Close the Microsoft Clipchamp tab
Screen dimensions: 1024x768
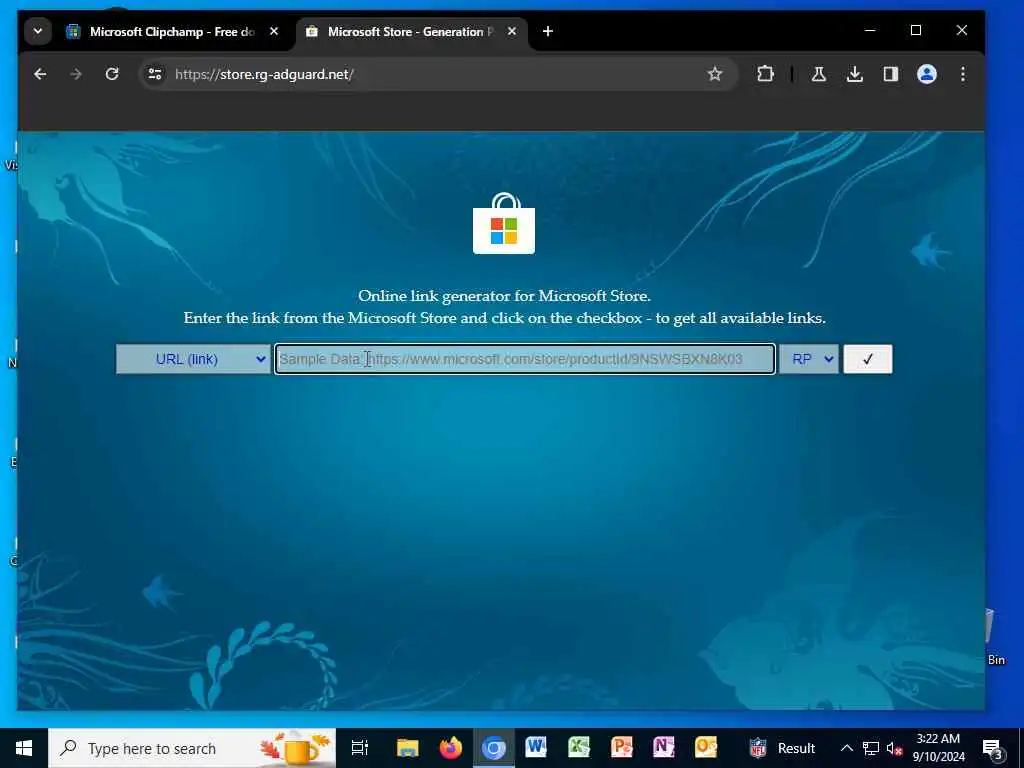click(274, 31)
